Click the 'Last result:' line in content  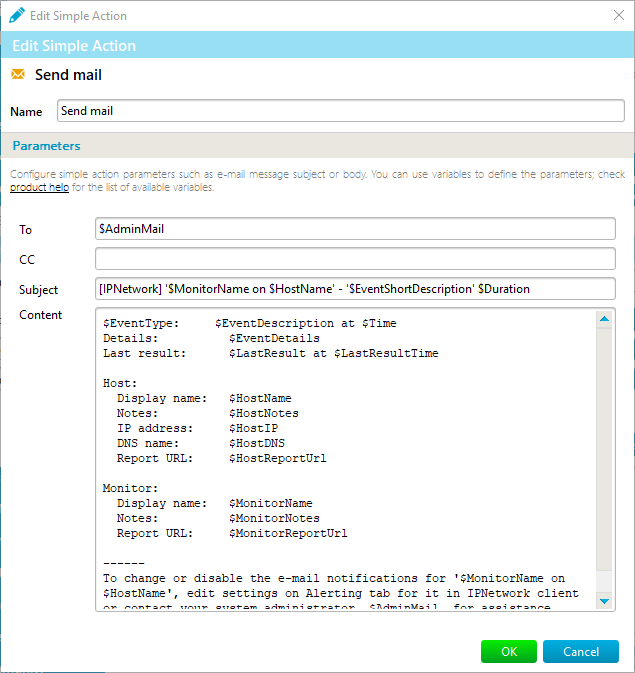pyautogui.click(x=270, y=353)
